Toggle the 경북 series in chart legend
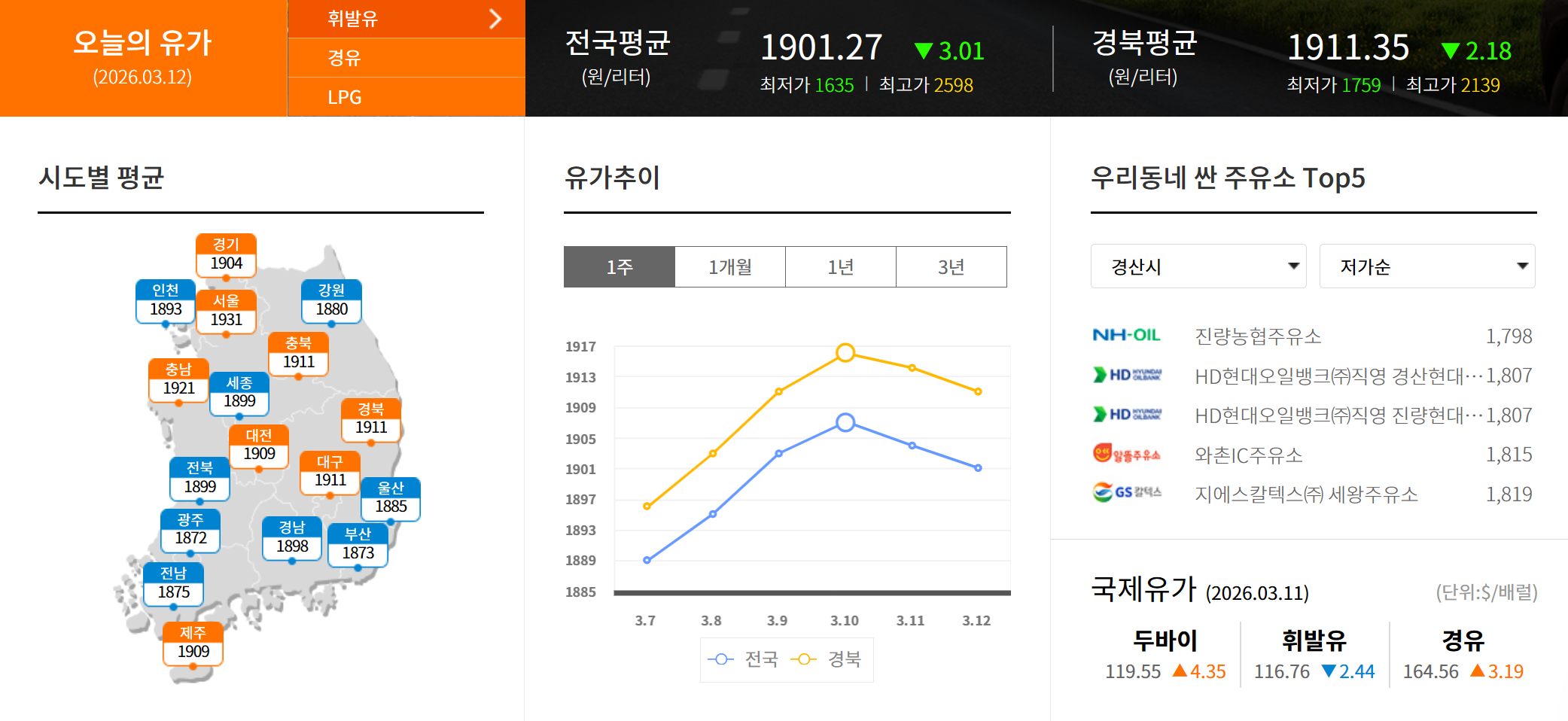Screen dimensions: 1568x721 point(826,659)
